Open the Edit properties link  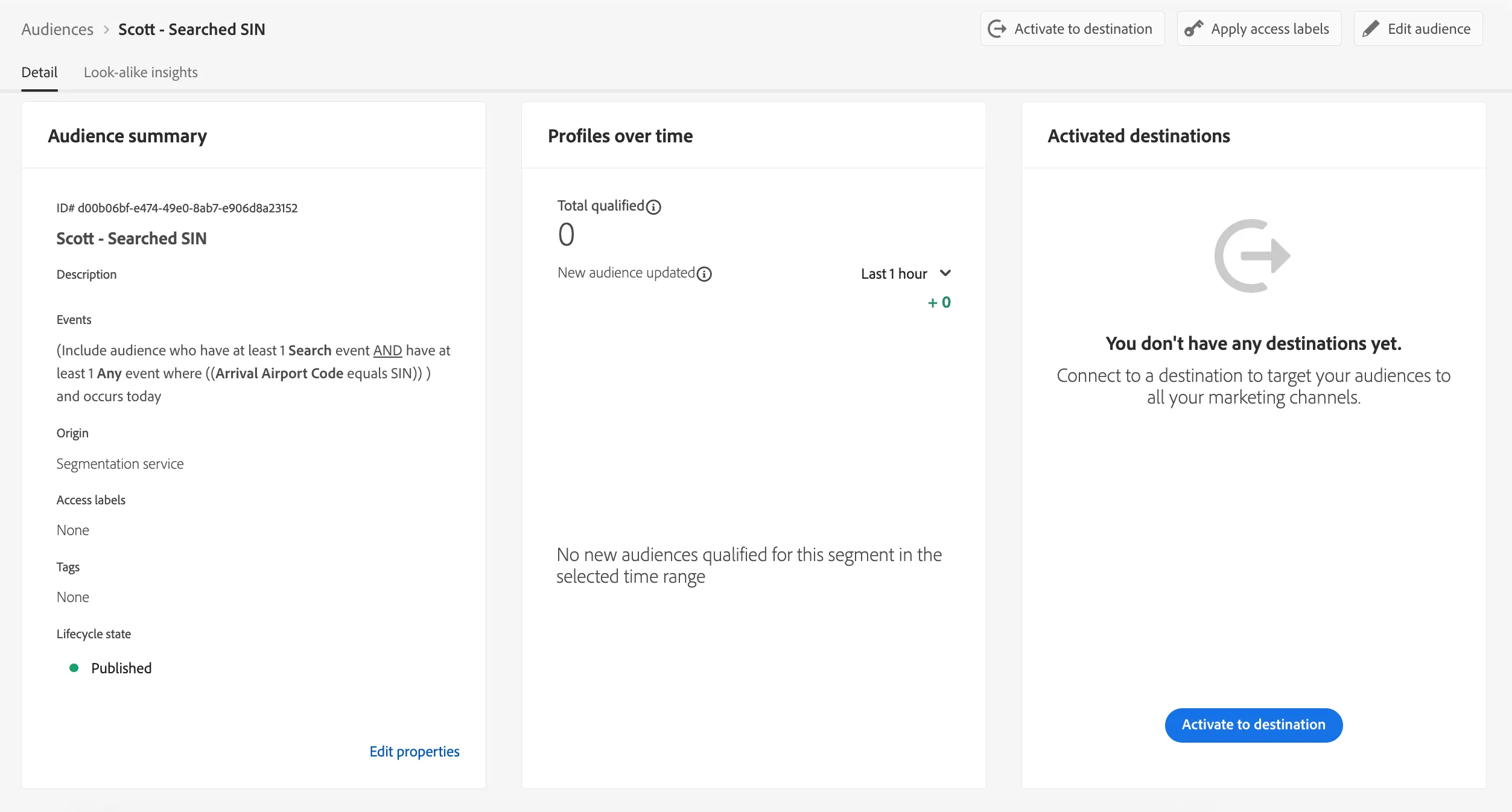coord(415,751)
